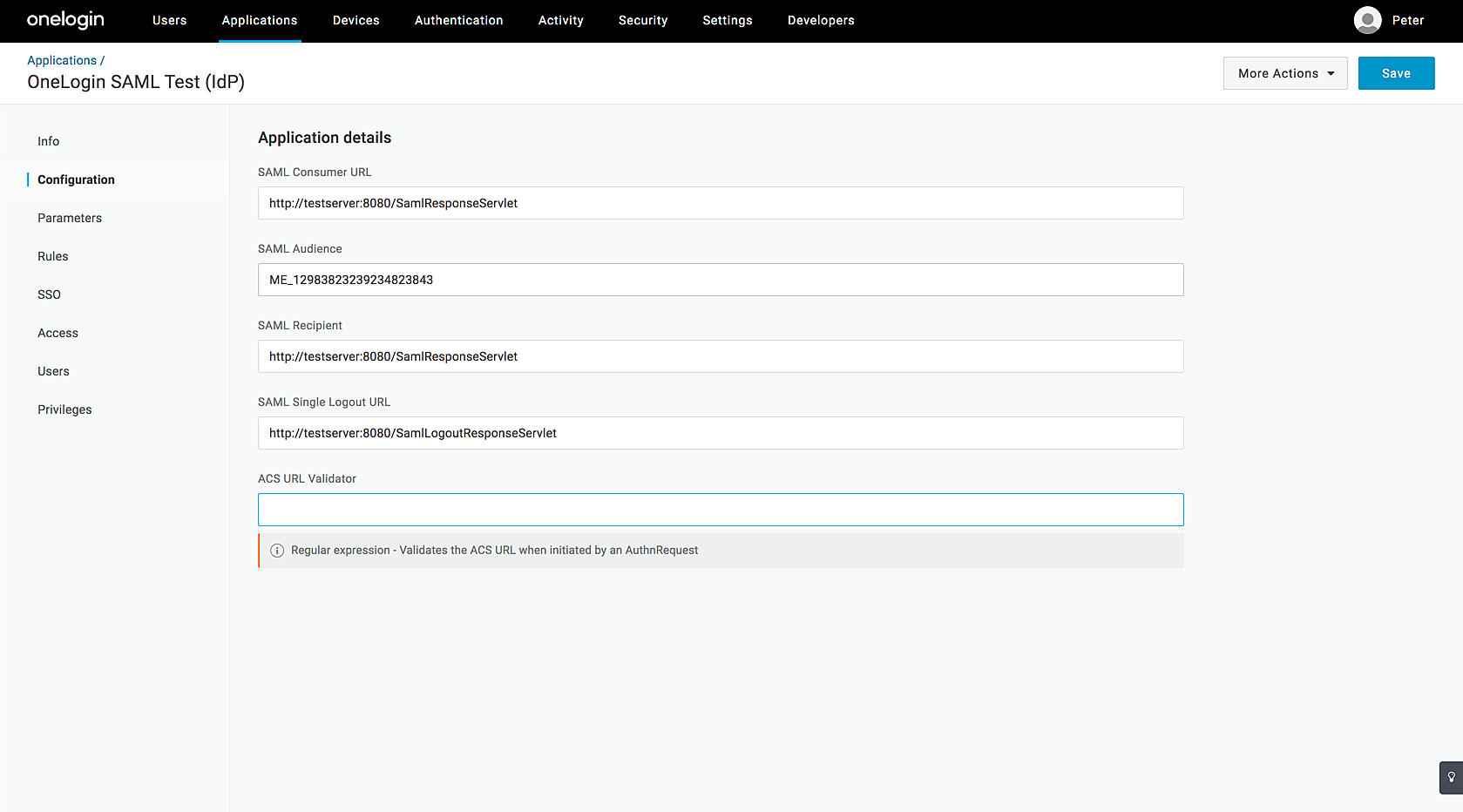Focus the ACS URL Validator input

720,510
